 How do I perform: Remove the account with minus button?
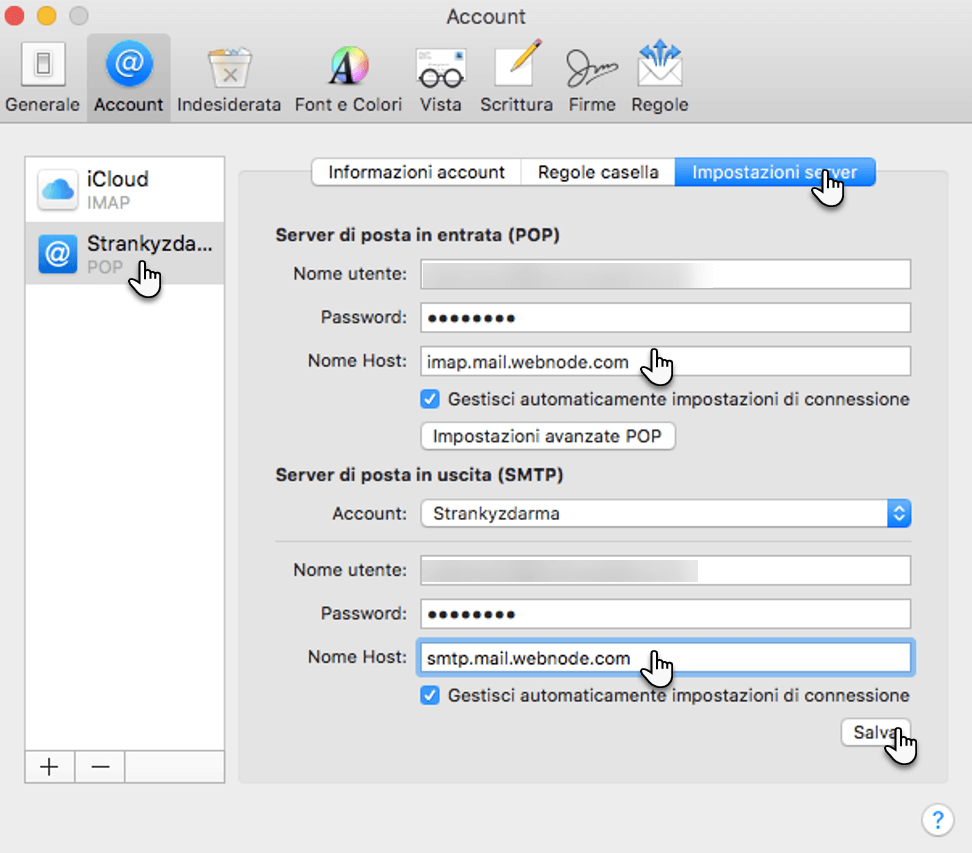point(100,767)
